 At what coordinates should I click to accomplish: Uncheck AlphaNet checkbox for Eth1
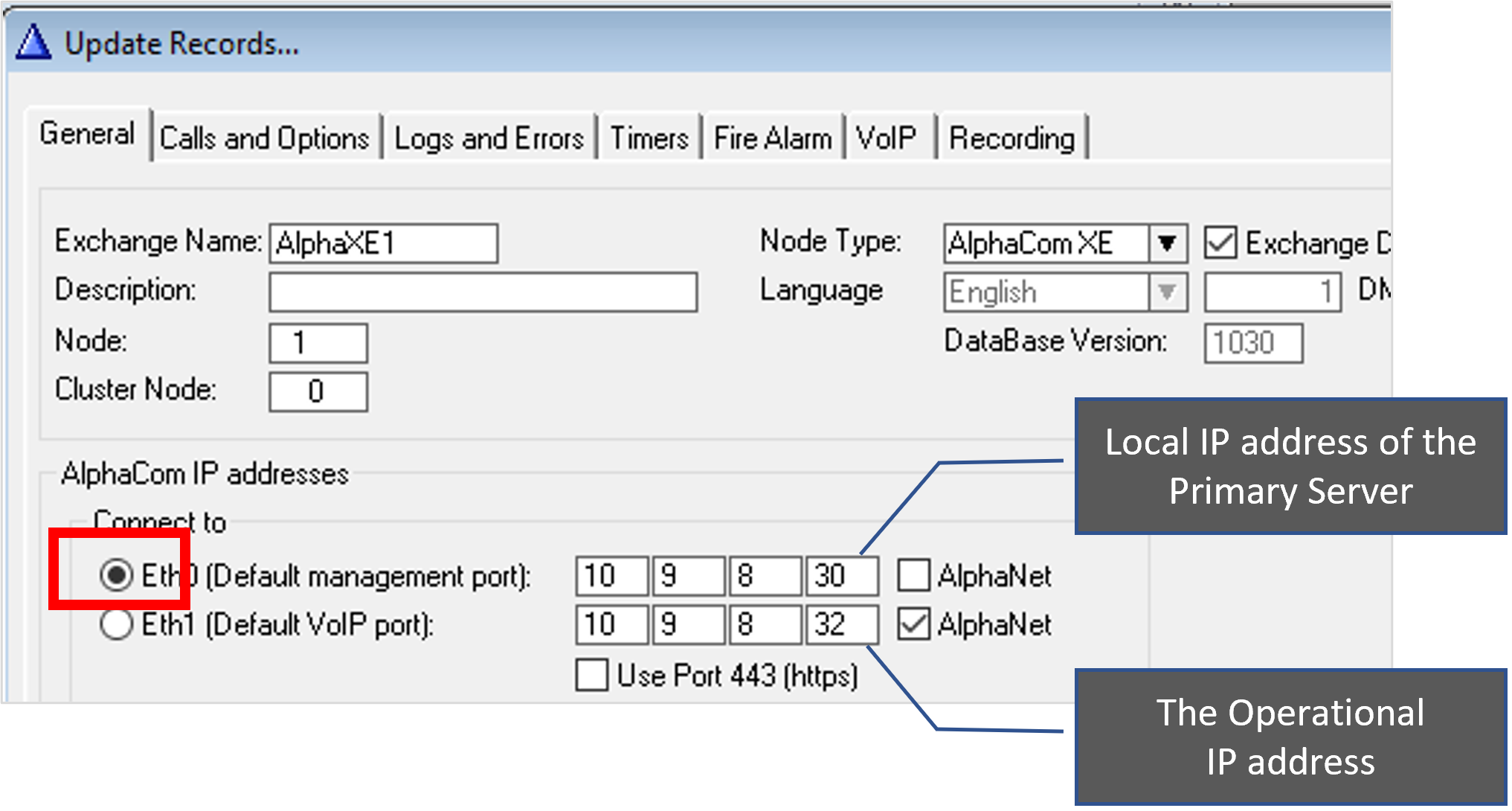tap(913, 624)
